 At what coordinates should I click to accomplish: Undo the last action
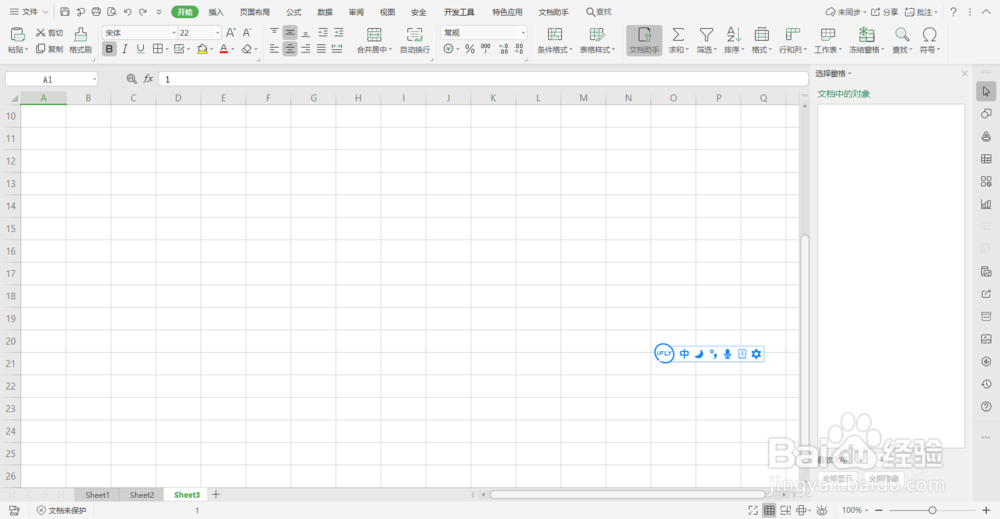pyautogui.click(x=128, y=11)
